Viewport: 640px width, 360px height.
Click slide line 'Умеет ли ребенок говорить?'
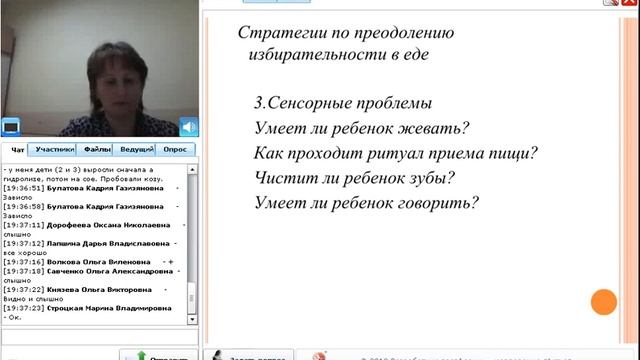point(367,202)
